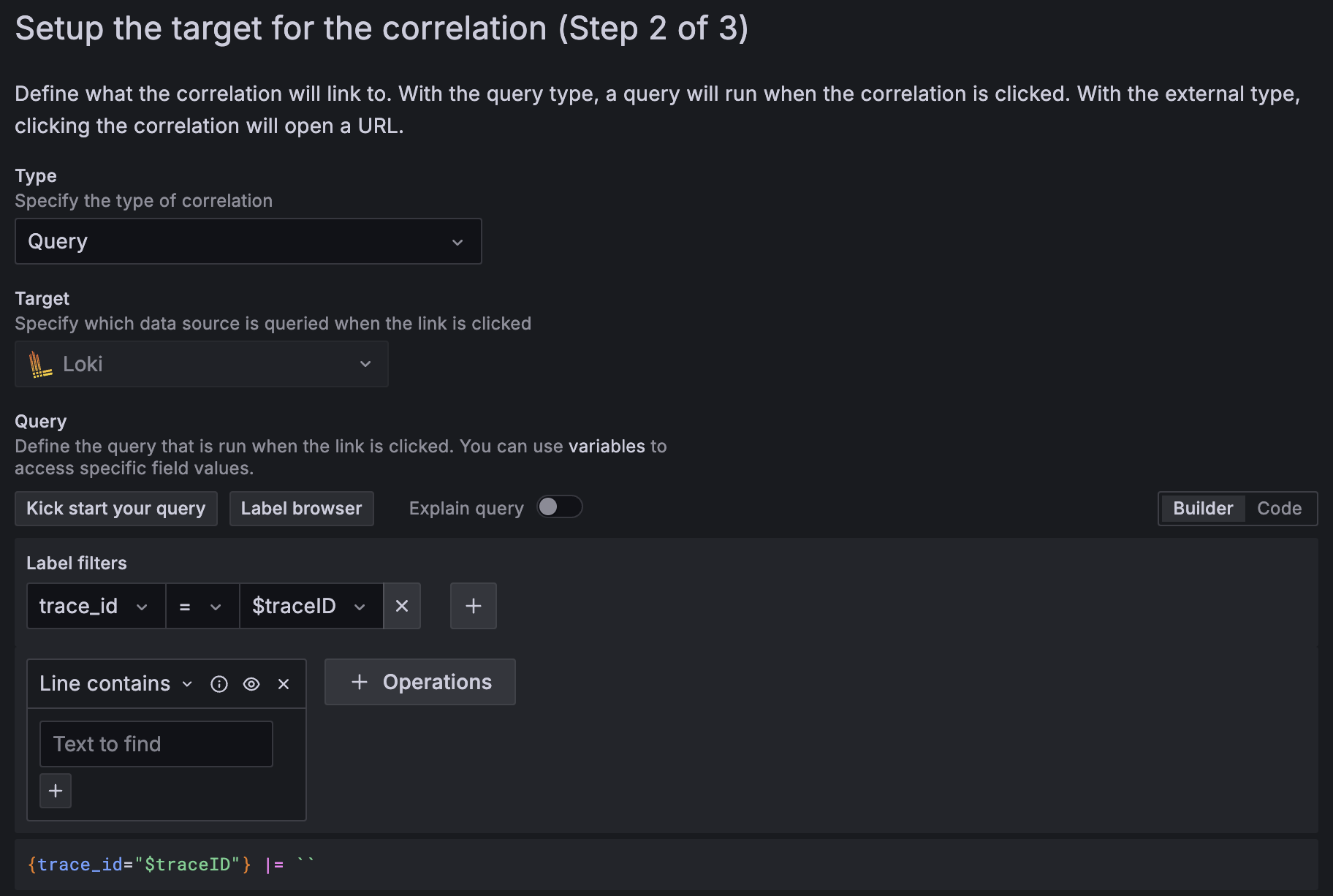
Task: Enable the Explain query toggle
Action: [x=559, y=506]
